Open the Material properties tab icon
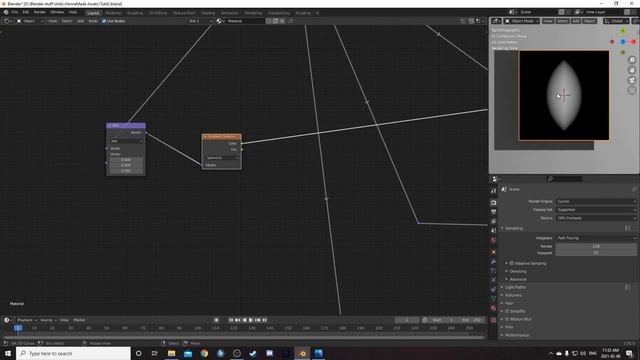Viewport: 640px width, 360px height. pos(493,308)
